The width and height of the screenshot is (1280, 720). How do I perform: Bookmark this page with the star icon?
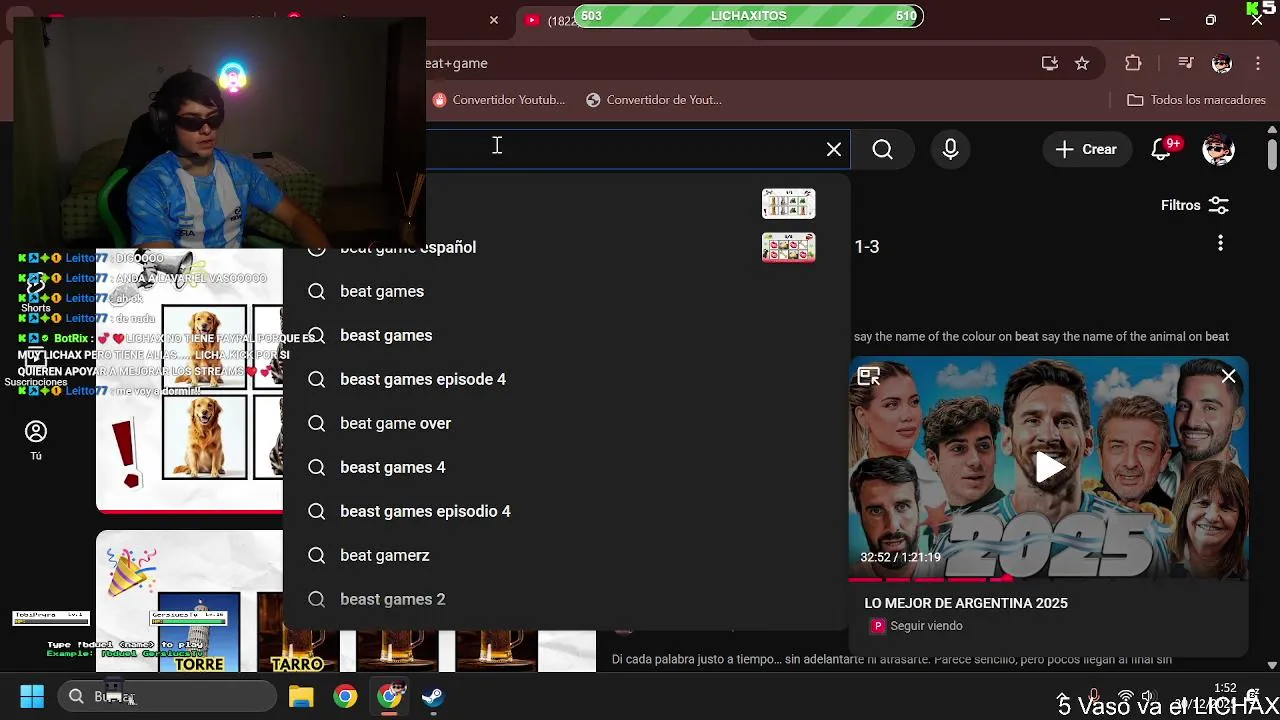[x=1082, y=63]
